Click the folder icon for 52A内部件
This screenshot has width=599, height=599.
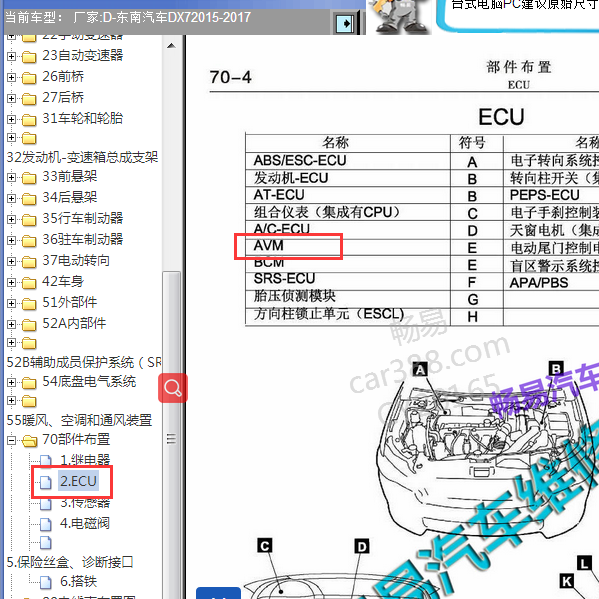coord(29,325)
